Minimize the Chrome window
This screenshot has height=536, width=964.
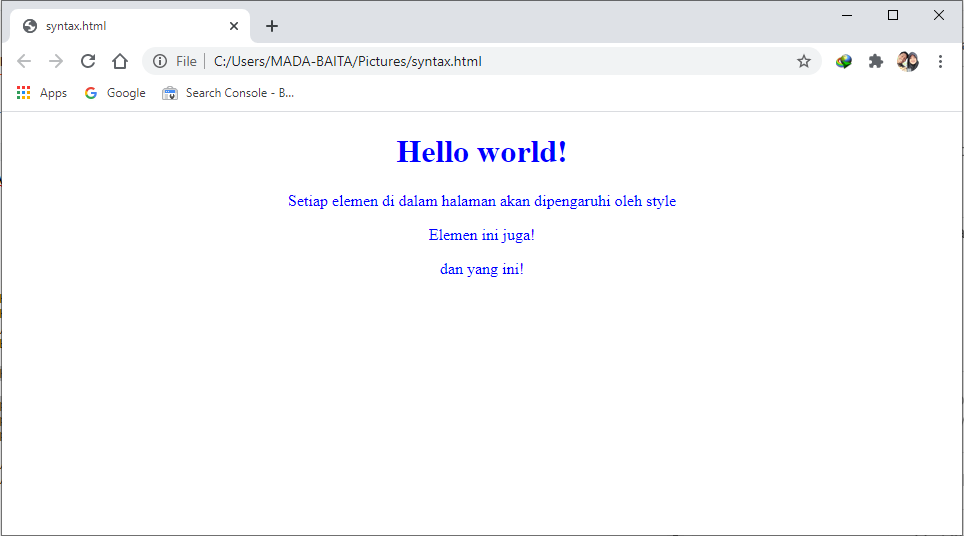pos(847,15)
